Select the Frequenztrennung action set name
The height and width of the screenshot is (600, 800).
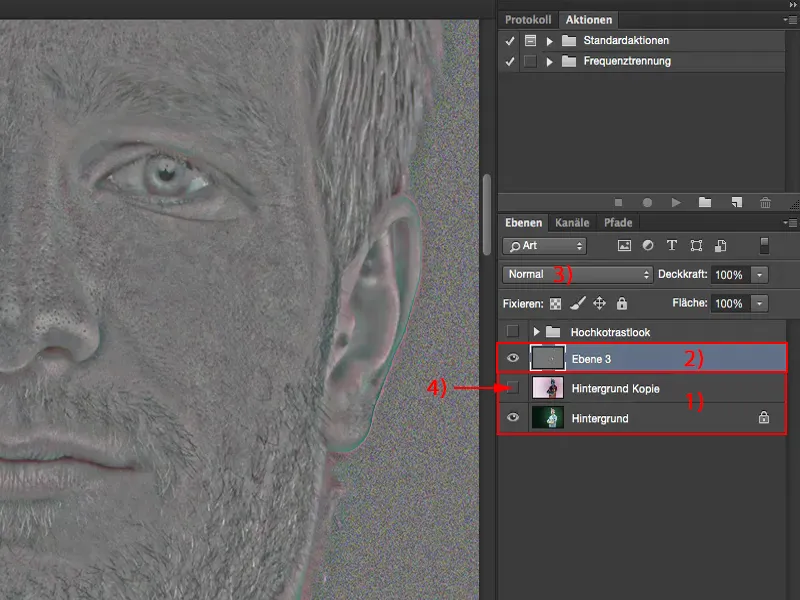click(627, 61)
